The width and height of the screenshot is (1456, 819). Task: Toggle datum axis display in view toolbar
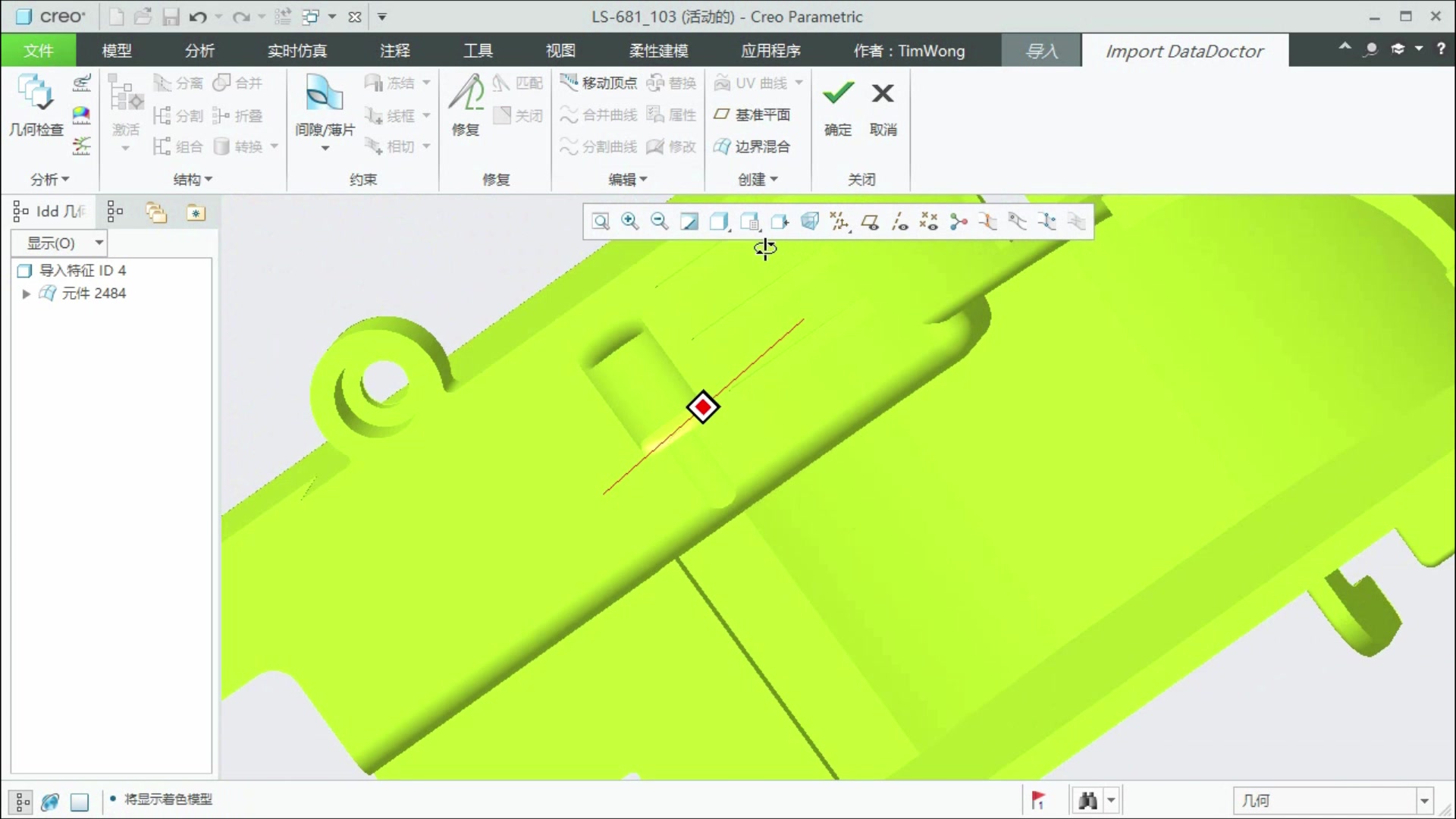click(899, 221)
